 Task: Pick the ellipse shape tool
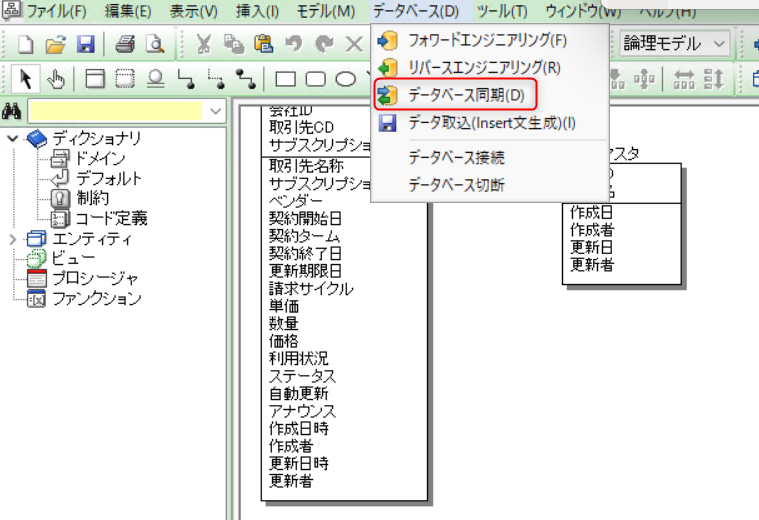(345, 78)
